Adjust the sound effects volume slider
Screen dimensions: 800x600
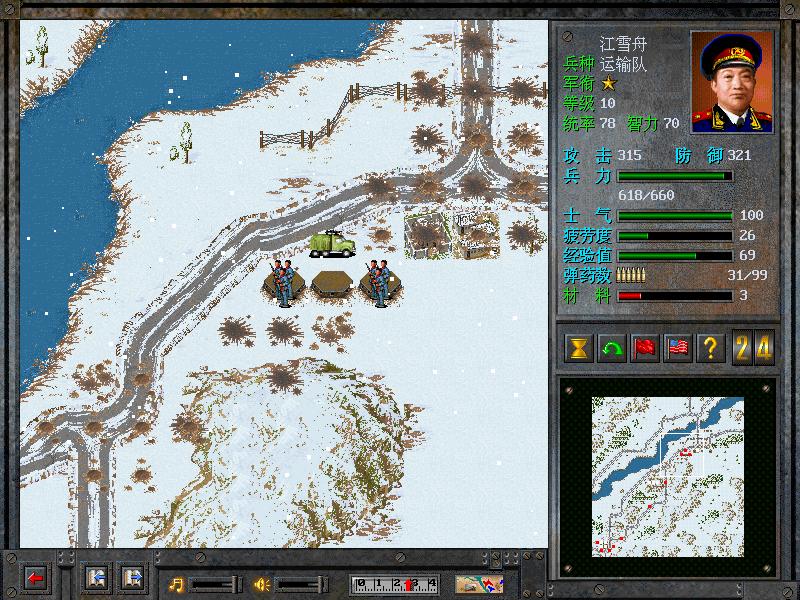302,584
